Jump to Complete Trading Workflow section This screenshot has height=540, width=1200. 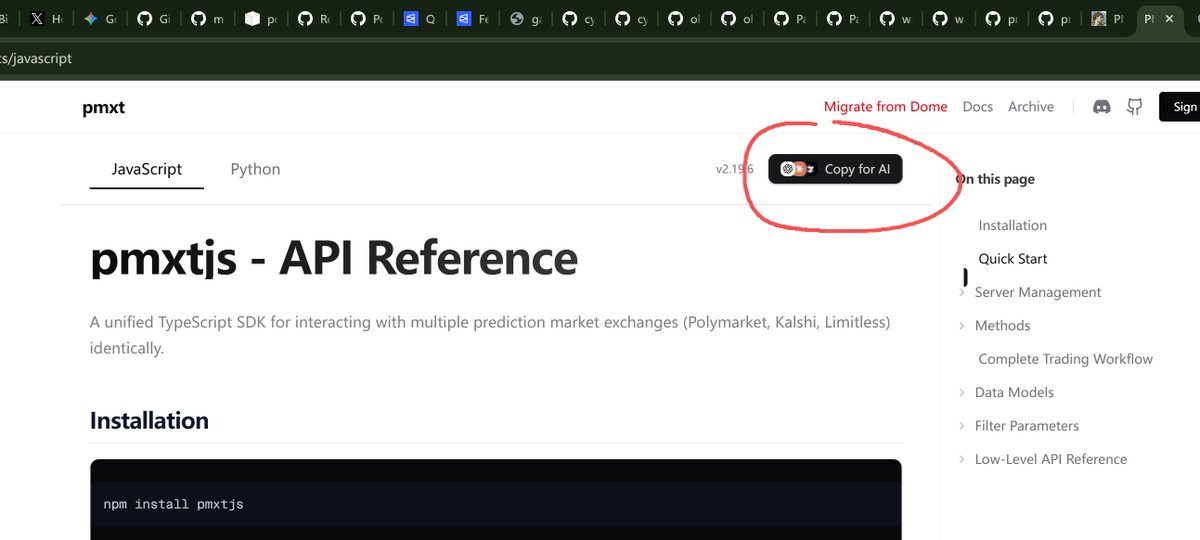coord(1066,359)
